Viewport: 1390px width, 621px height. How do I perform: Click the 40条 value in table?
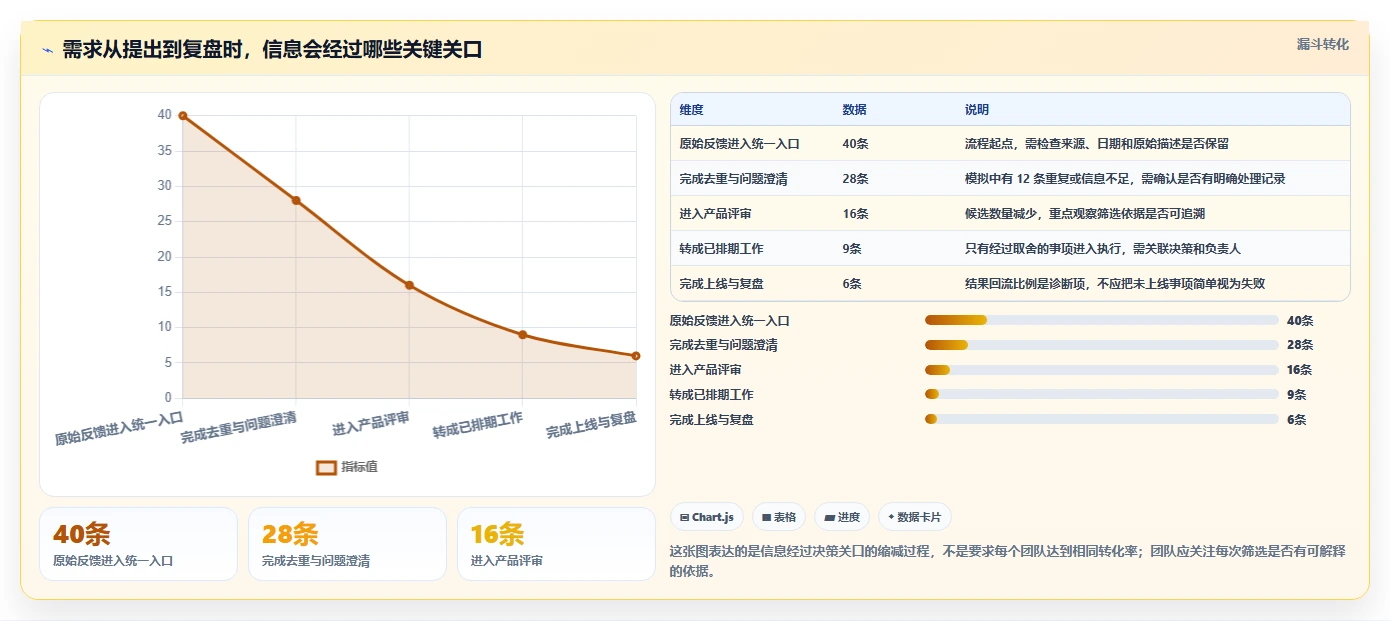coord(855,144)
